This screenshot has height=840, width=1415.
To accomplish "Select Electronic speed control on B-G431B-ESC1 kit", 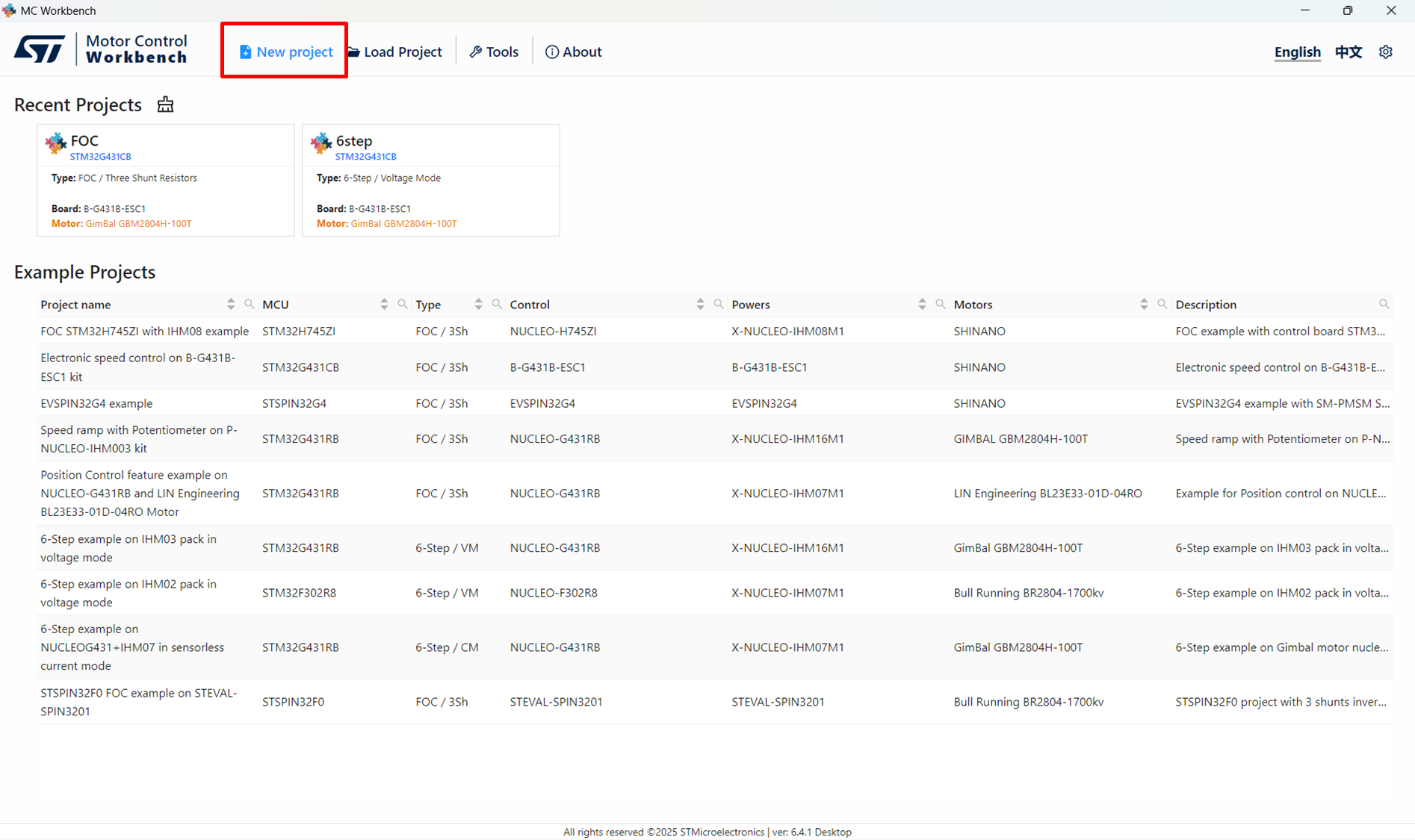I will point(715,367).
